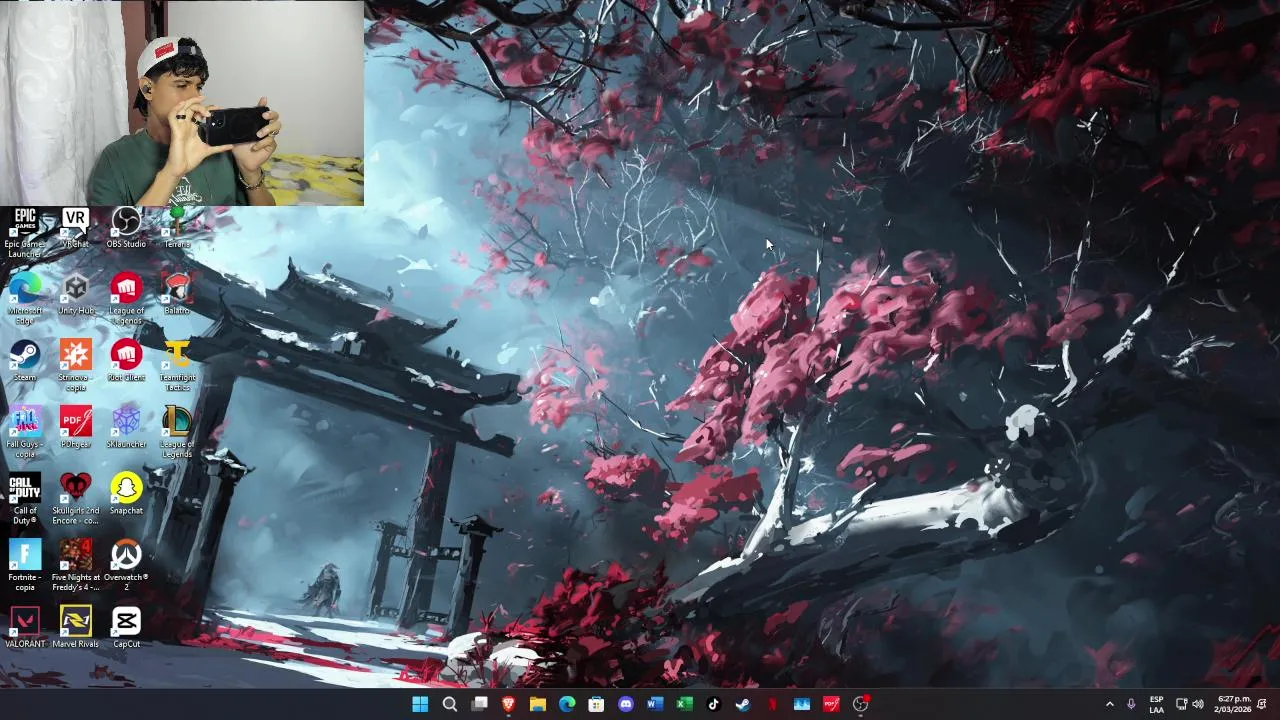Select the Overwatch 2 desktop icon

point(126,566)
